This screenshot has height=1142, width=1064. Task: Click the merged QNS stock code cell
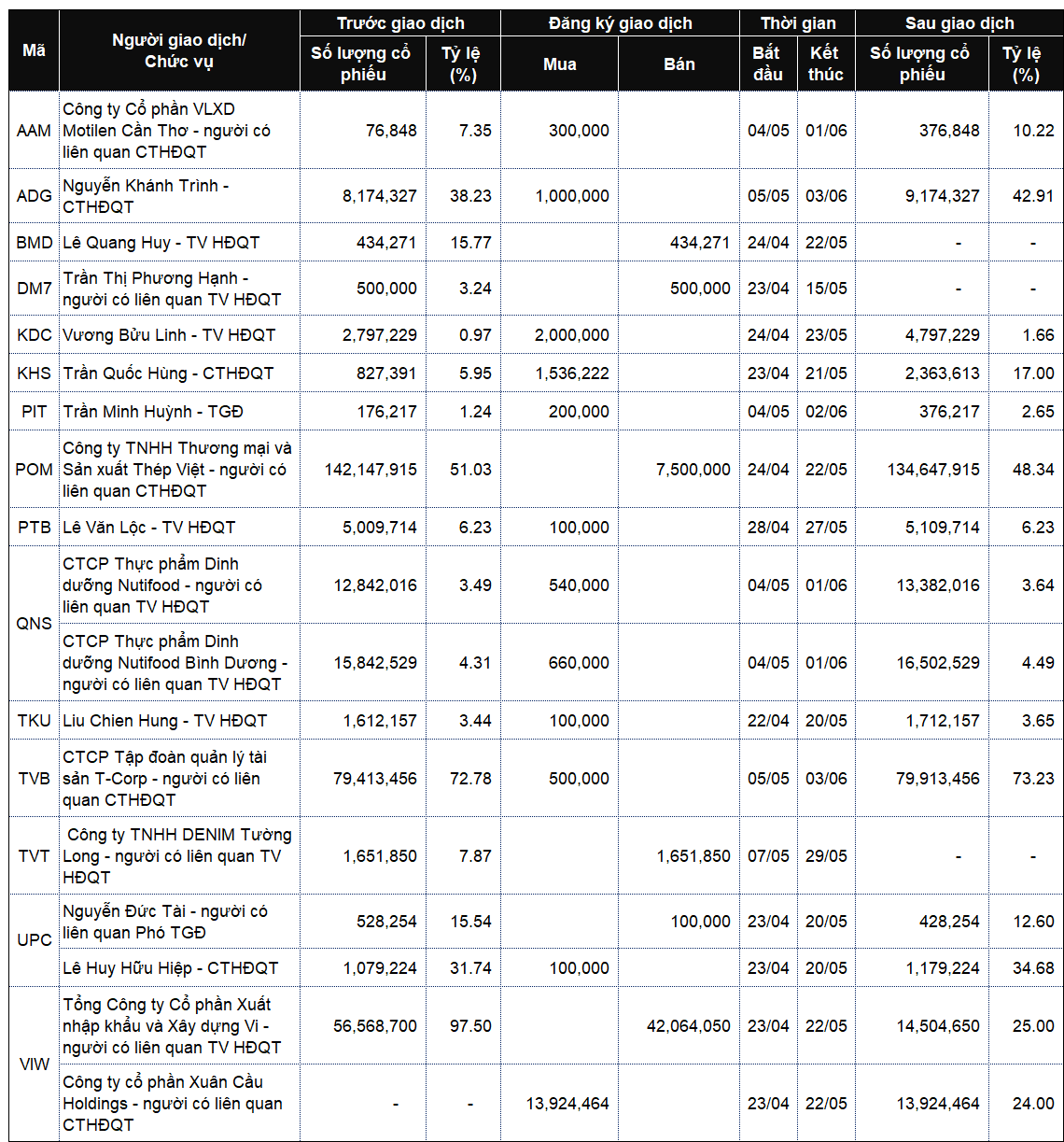34,624
